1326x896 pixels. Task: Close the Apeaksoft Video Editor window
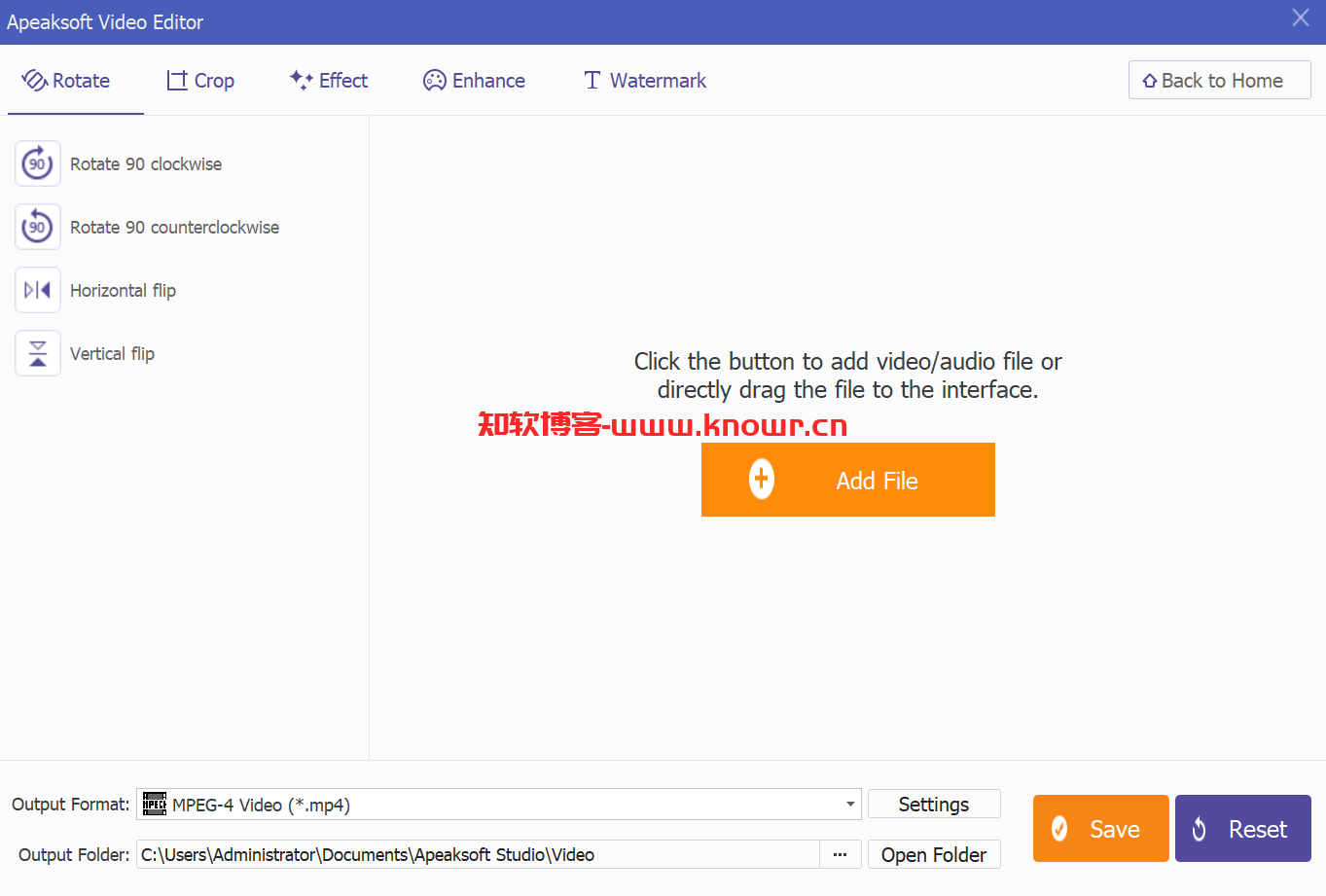pos(1301,18)
